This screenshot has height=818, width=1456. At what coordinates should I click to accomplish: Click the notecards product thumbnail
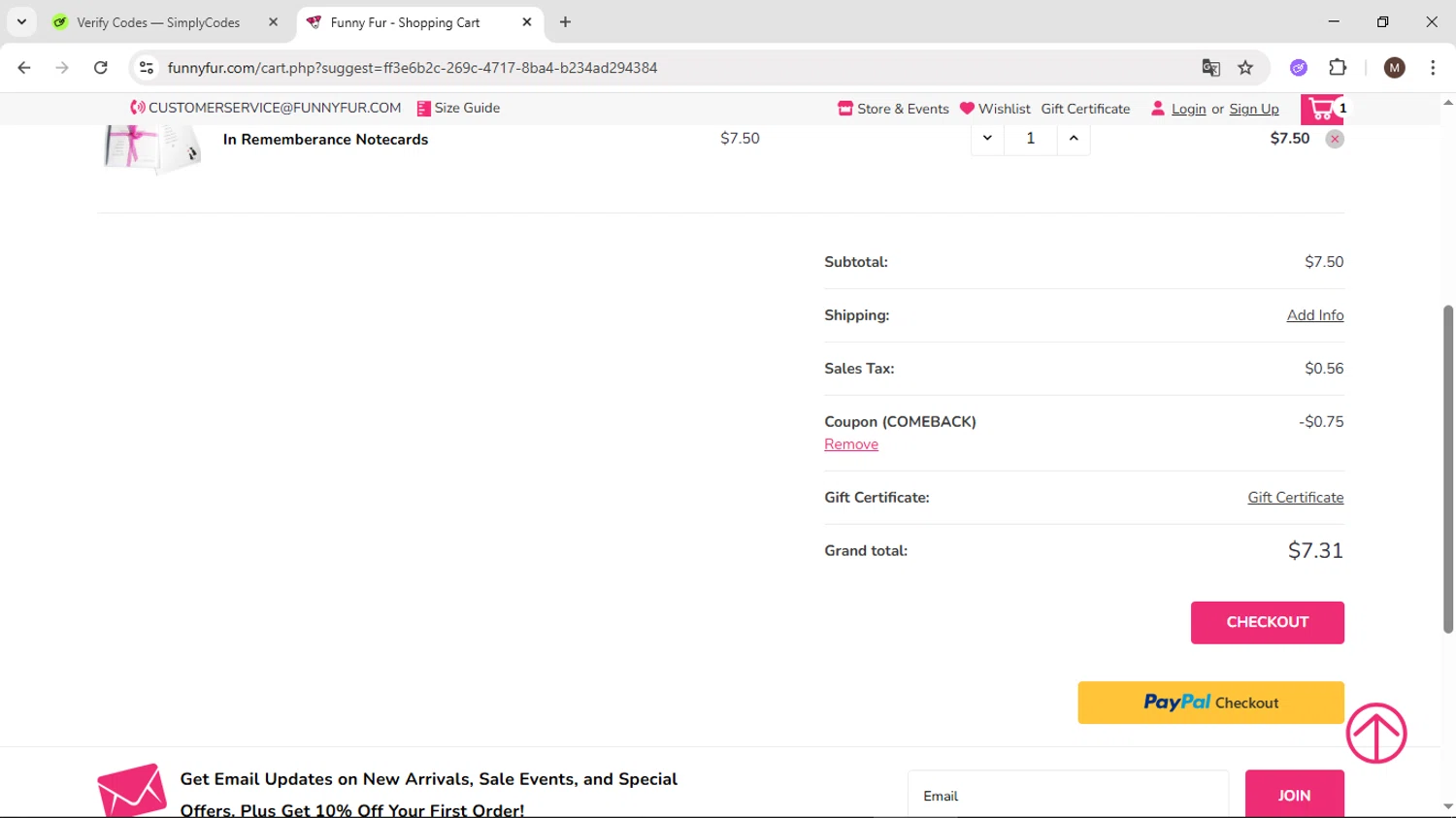pos(151,147)
